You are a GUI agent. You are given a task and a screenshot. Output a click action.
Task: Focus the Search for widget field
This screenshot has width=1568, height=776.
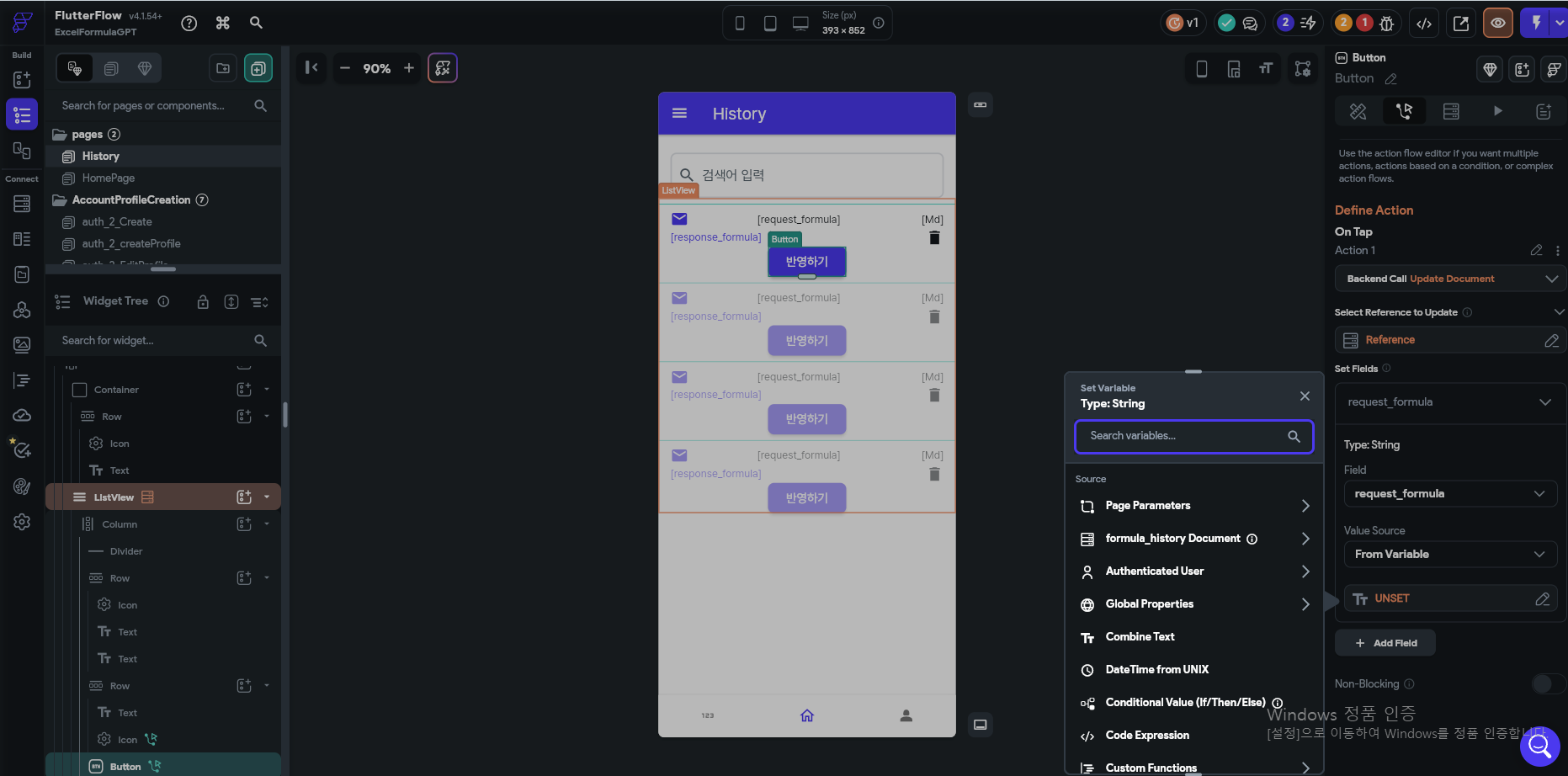164,341
